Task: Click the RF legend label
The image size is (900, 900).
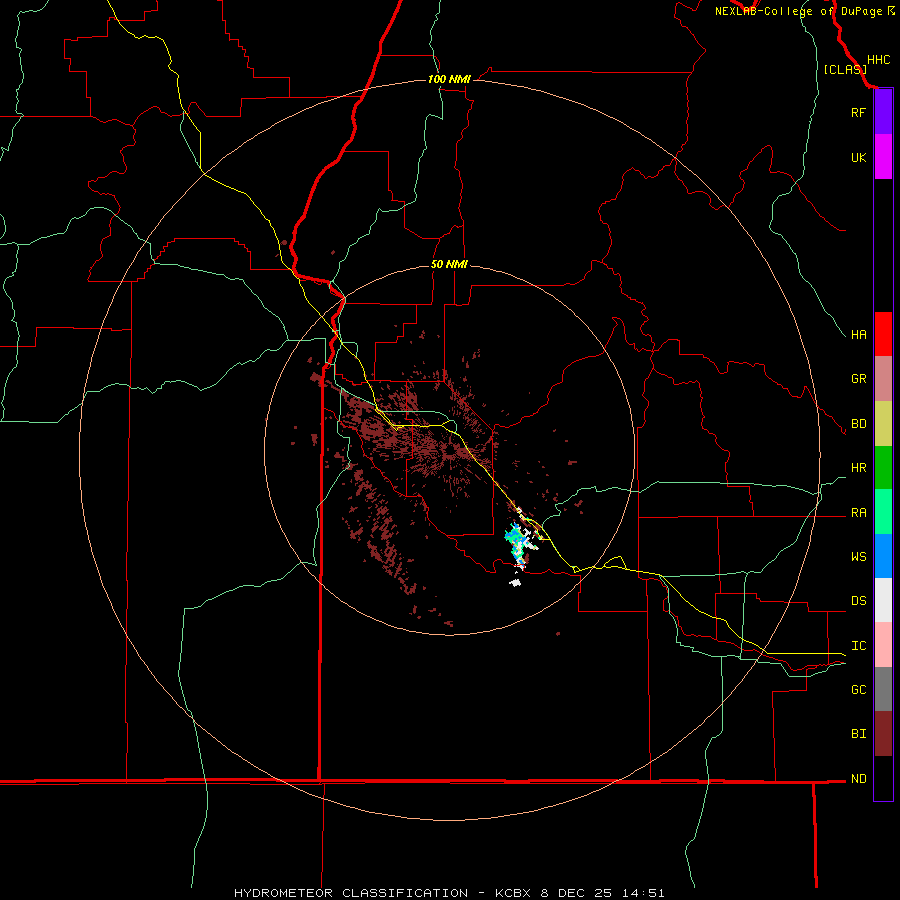Action: (x=858, y=112)
